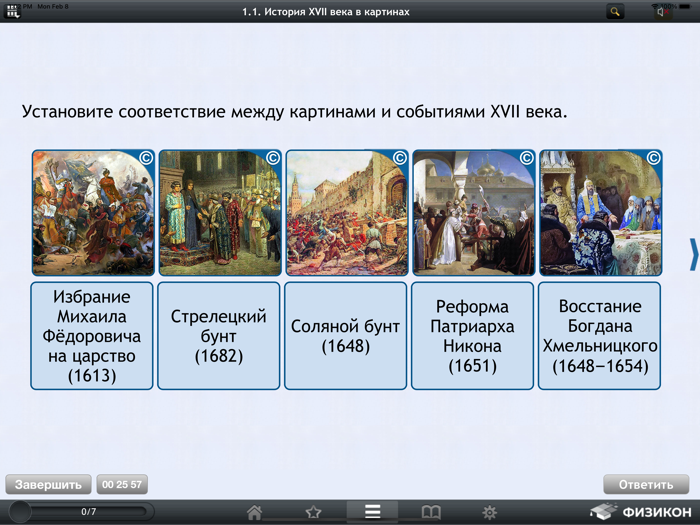Select card Избрание Михаила Фёдоровича на царство (1613)
The width and height of the screenshot is (700, 525).
point(92,336)
